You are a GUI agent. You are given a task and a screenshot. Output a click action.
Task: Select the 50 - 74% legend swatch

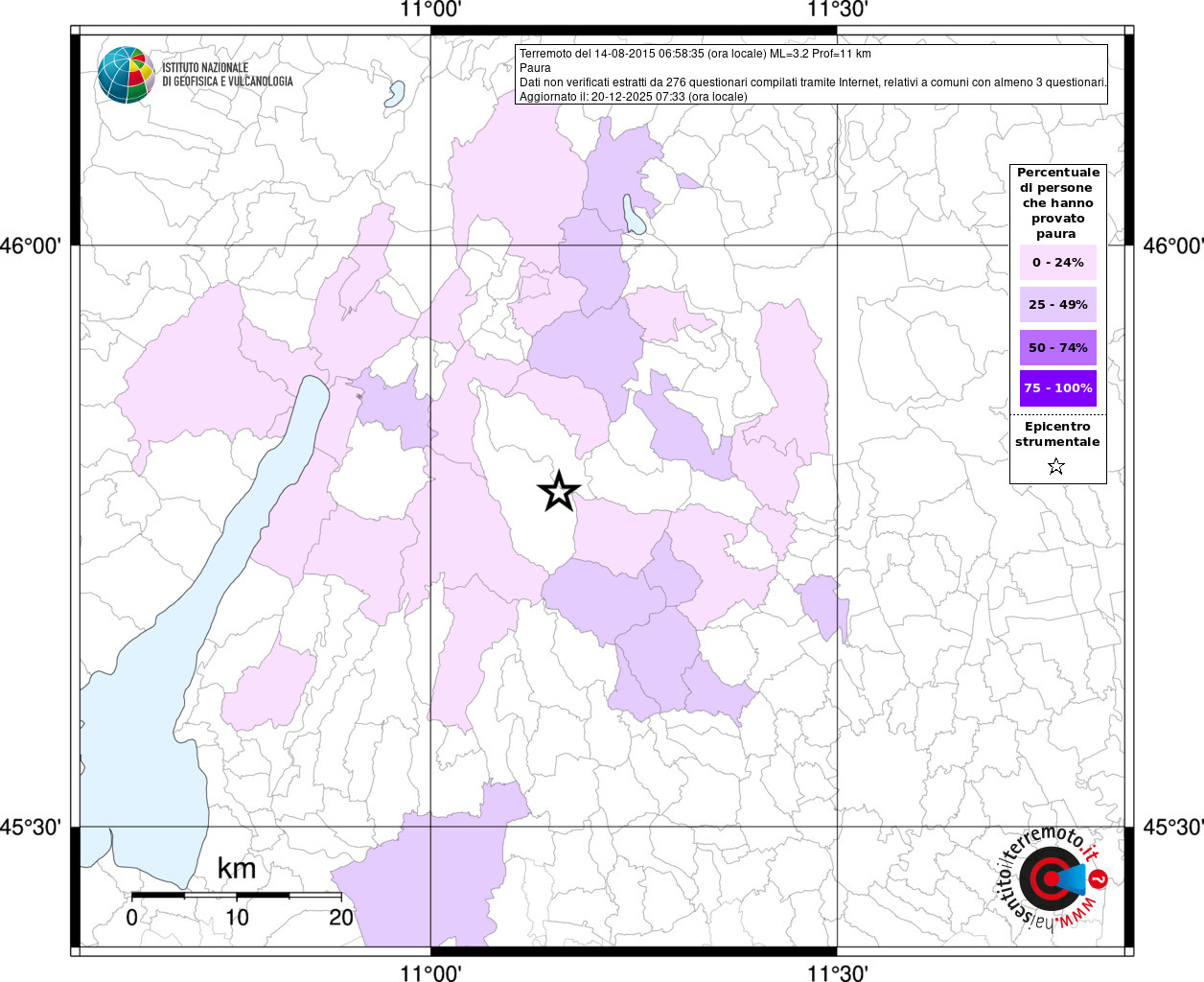[1058, 347]
